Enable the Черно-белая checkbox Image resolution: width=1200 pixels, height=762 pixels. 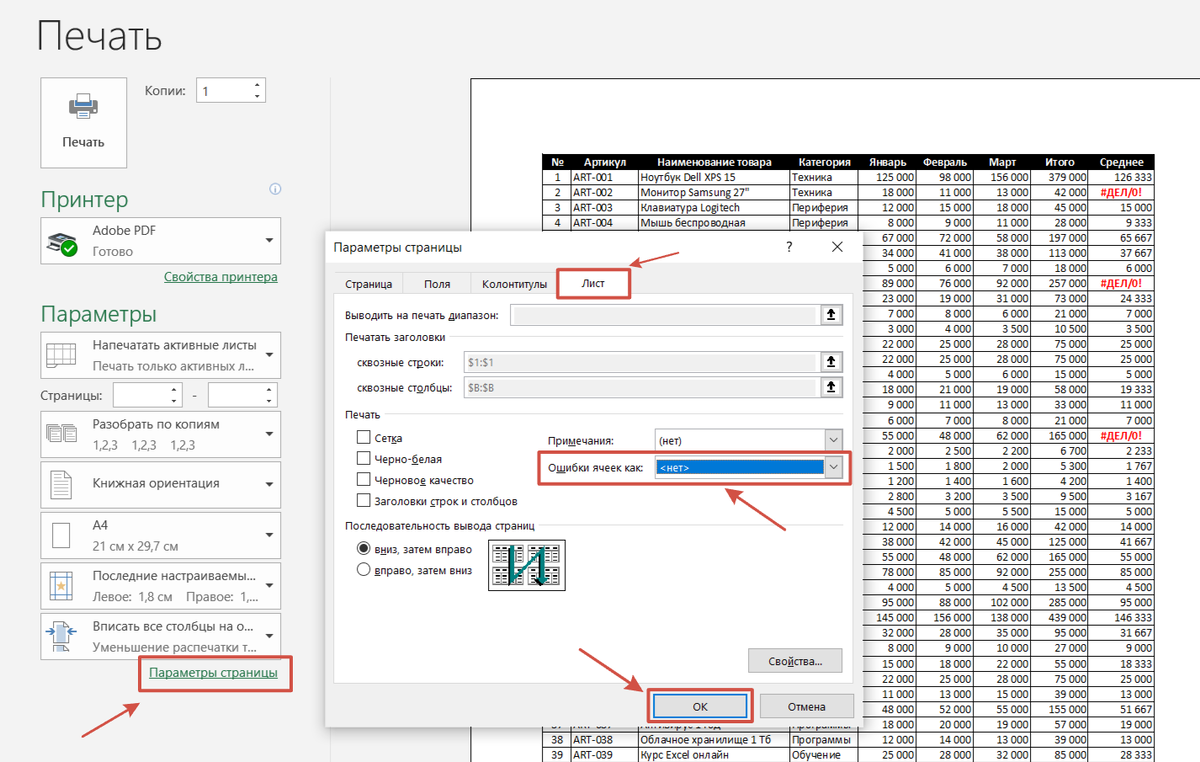pyautogui.click(x=364, y=458)
